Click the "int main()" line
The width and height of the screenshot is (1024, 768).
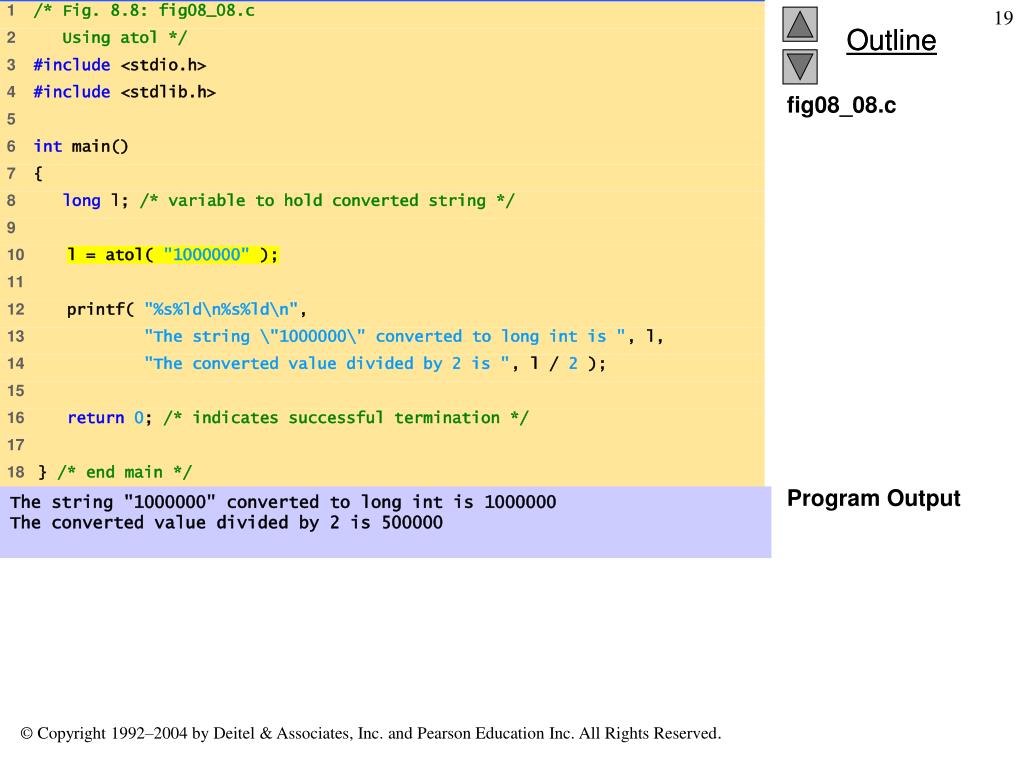[x=81, y=146]
